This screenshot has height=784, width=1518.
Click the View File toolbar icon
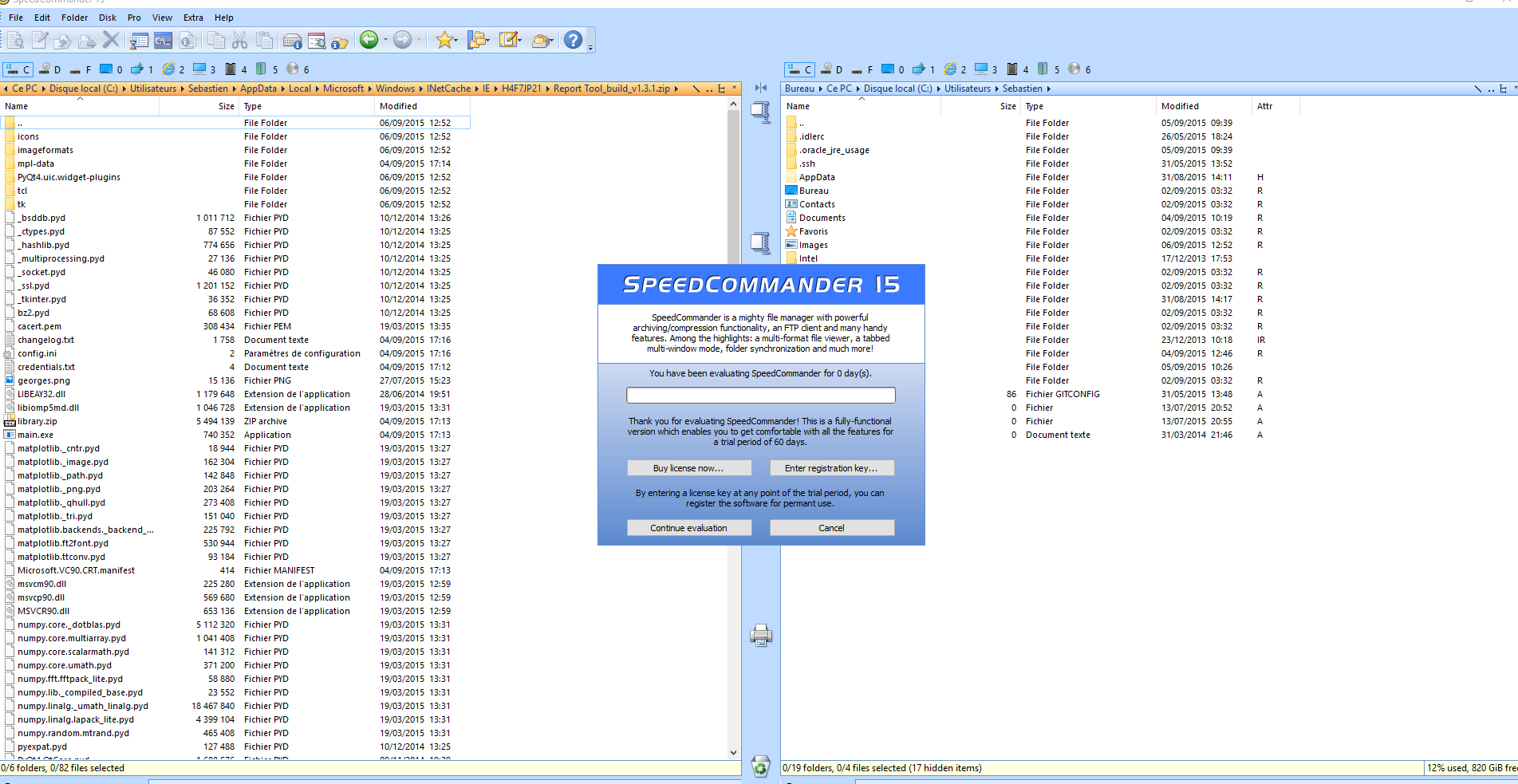click(x=16, y=40)
